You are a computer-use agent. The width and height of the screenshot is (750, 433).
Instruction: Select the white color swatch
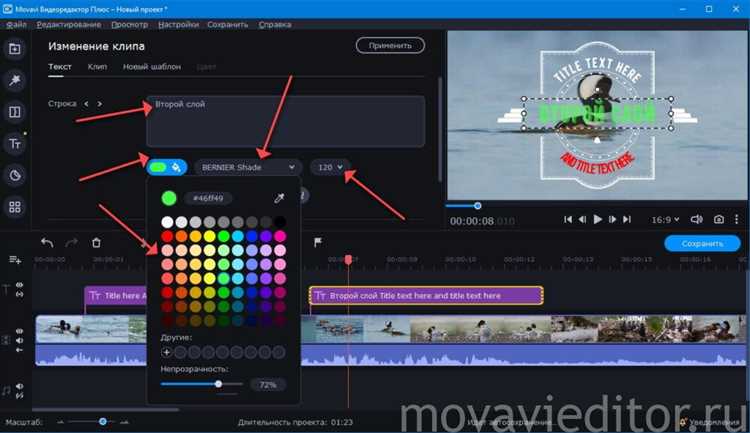click(167, 222)
